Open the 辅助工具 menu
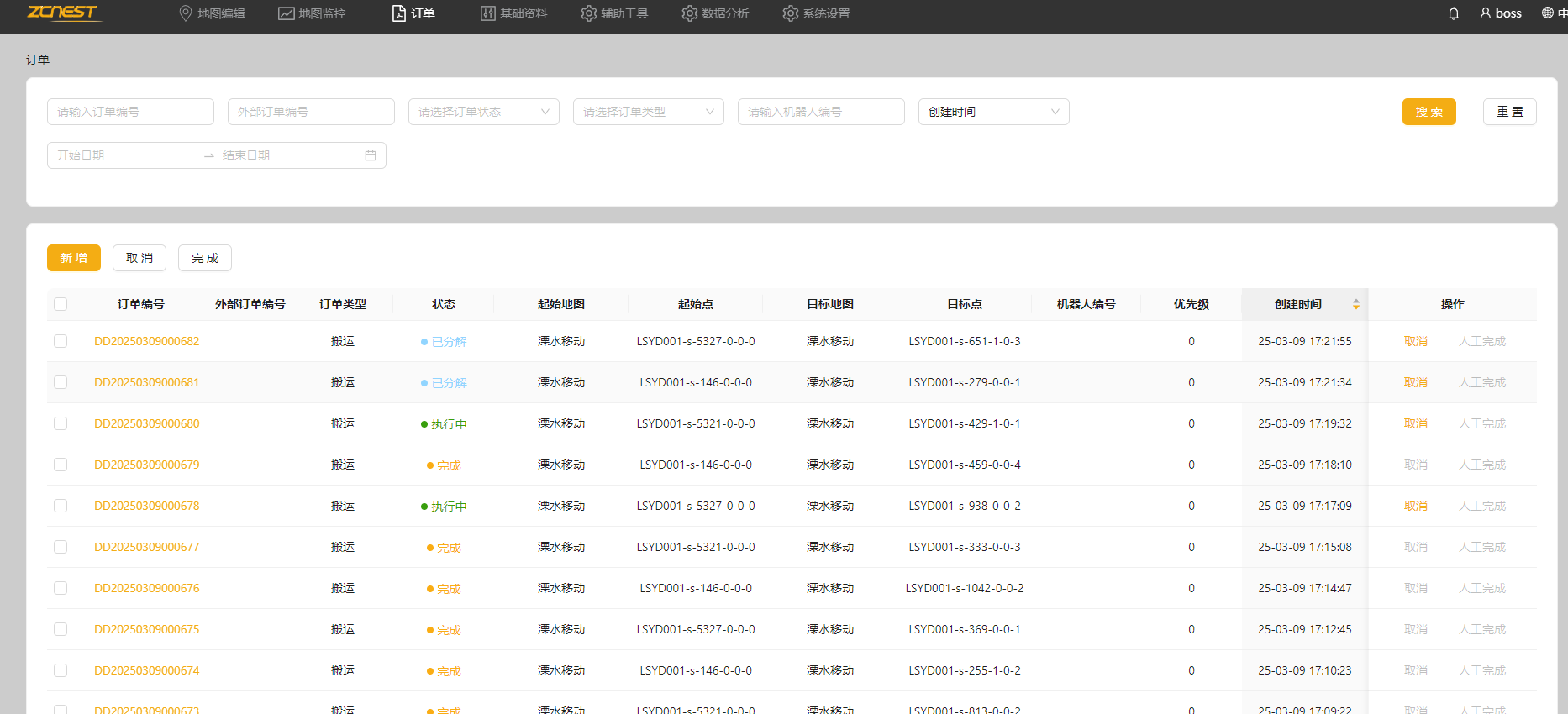 coord(615,13)
